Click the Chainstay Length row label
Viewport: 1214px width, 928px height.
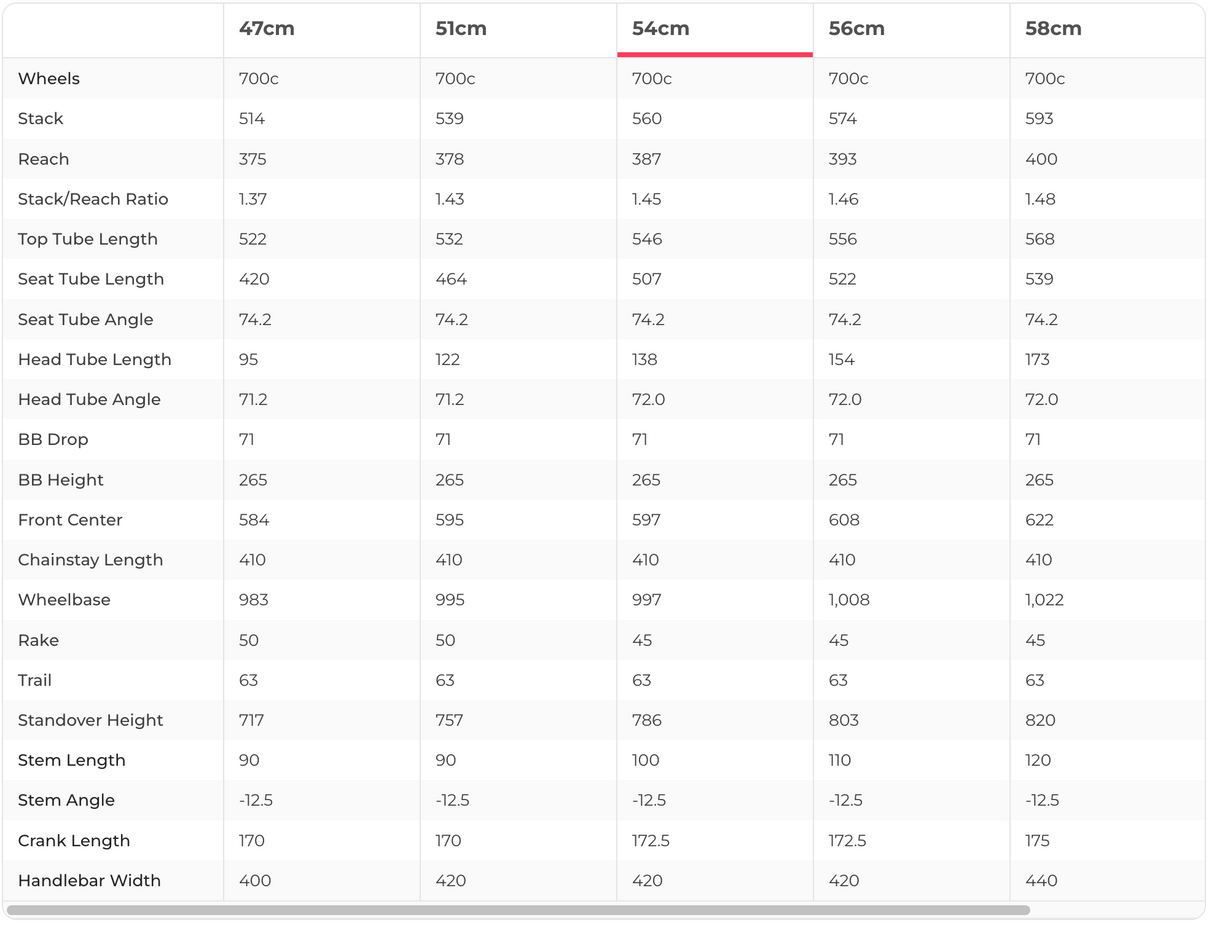[90, 560]
